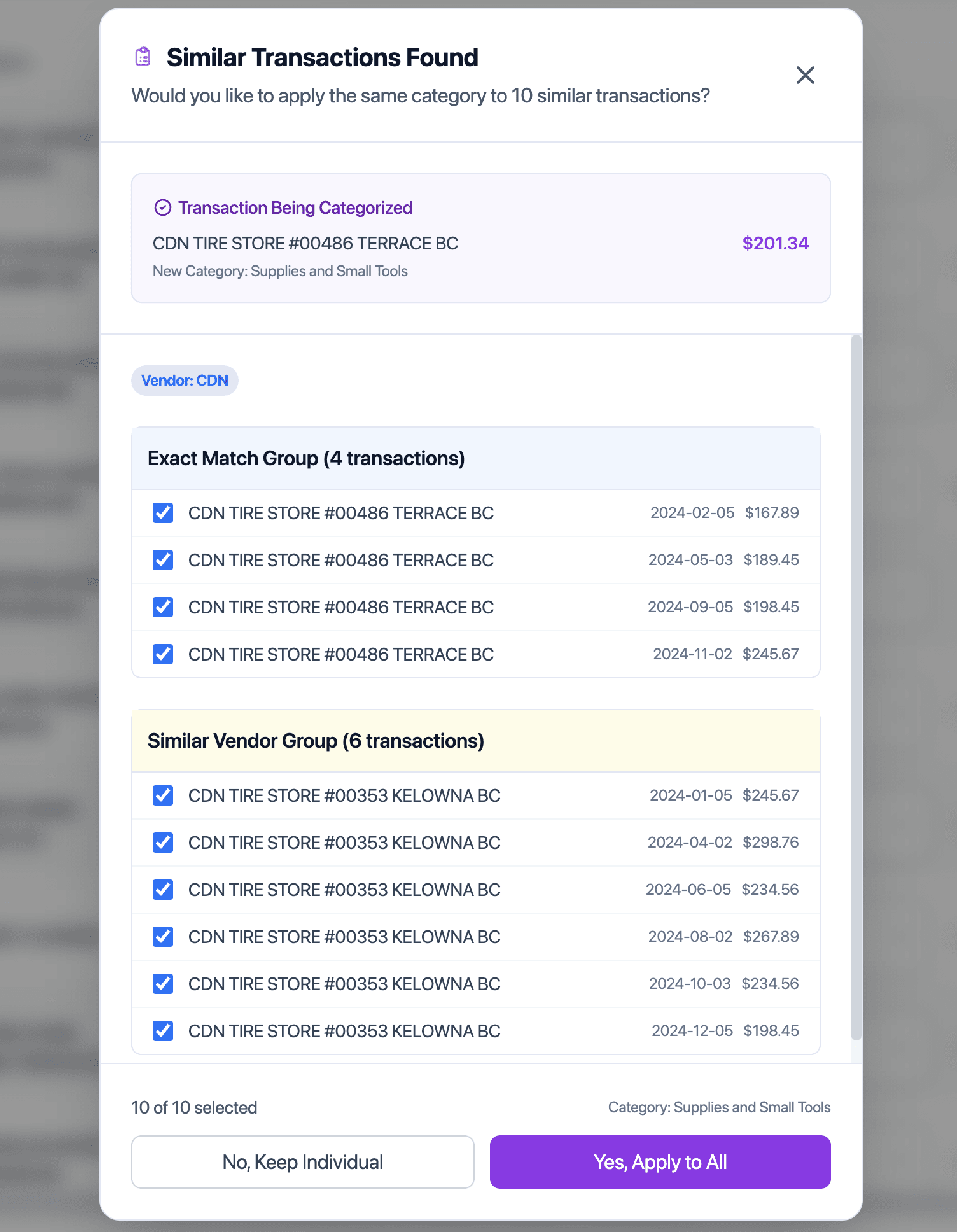Toggle checkbox for Kelowna transaction 2024-04-02

[x=163, y=843]
